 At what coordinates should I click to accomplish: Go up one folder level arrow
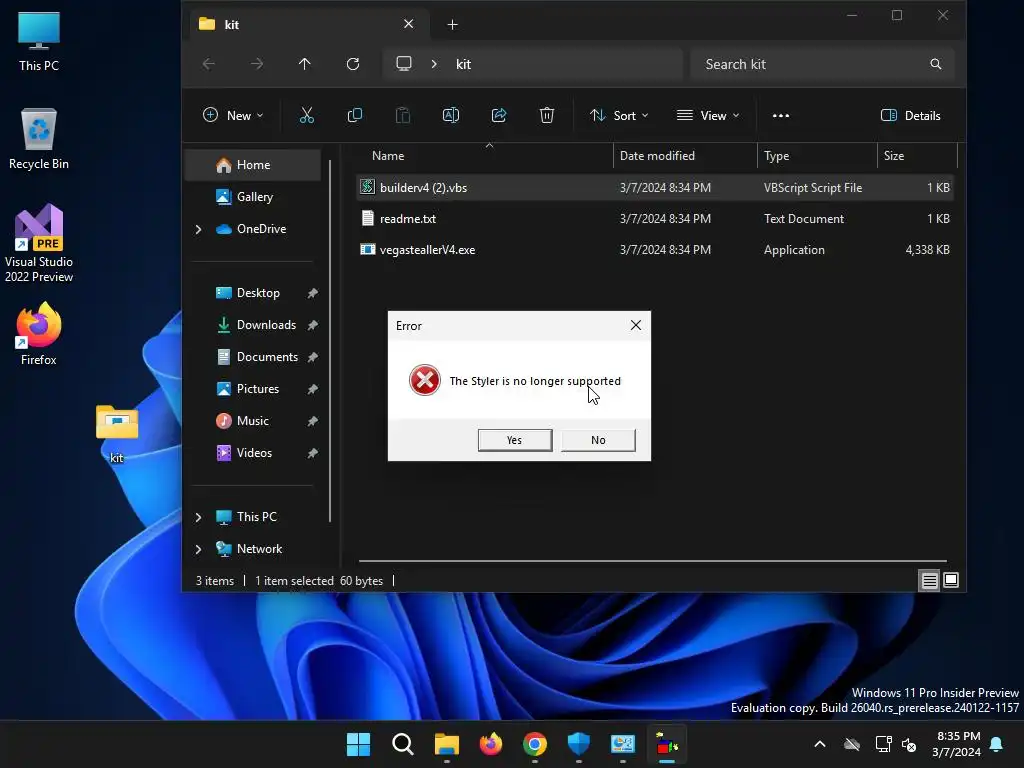tap(305, 64)
